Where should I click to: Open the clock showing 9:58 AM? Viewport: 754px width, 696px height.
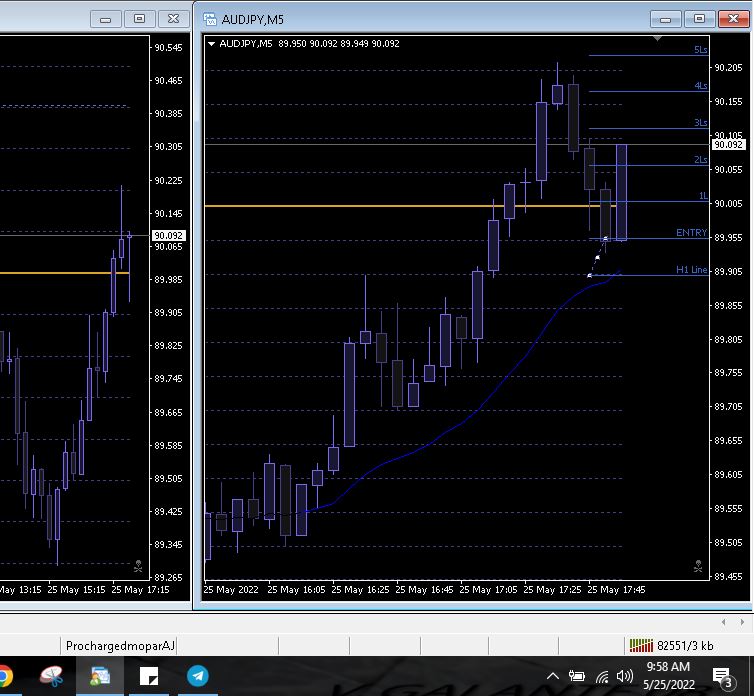668,675
